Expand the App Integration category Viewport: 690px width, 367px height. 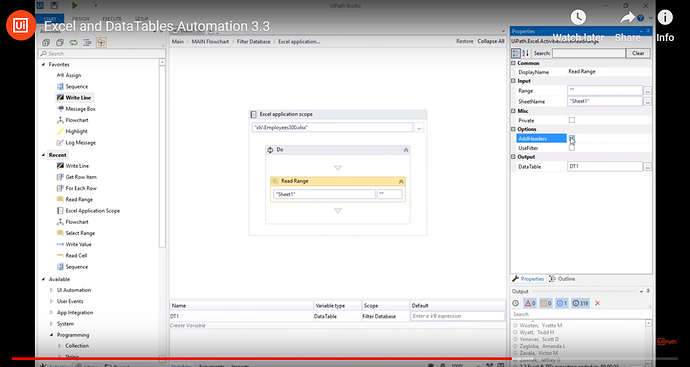[x=52, y=312]
